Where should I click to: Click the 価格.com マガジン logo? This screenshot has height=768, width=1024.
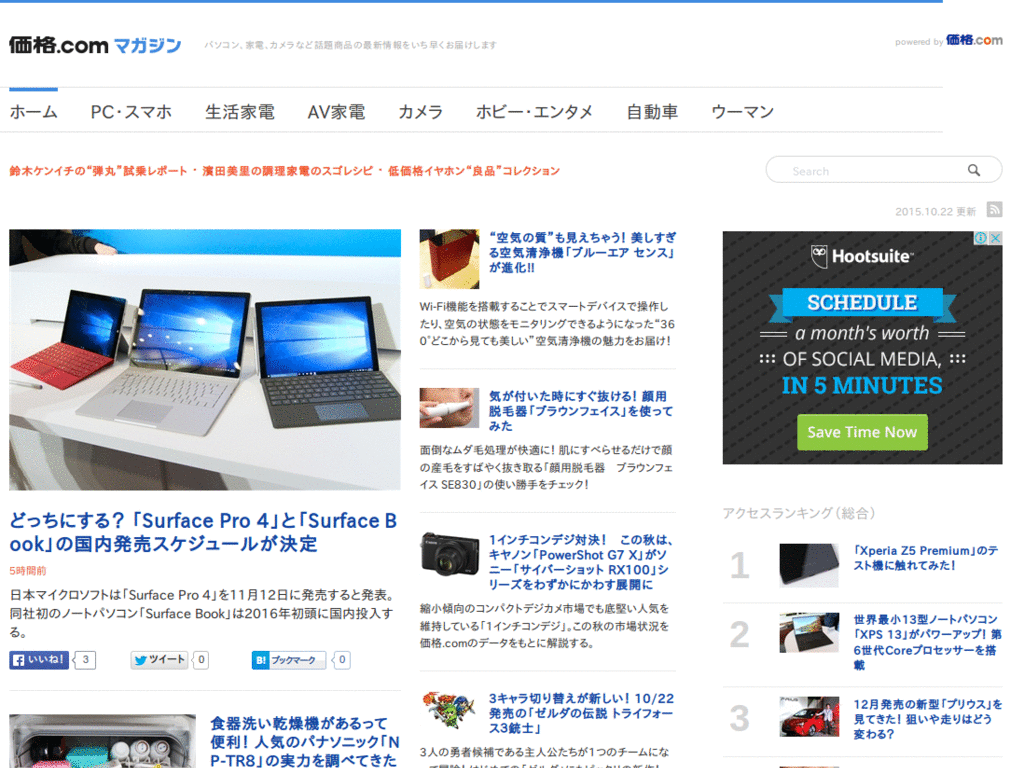point(95,45)
